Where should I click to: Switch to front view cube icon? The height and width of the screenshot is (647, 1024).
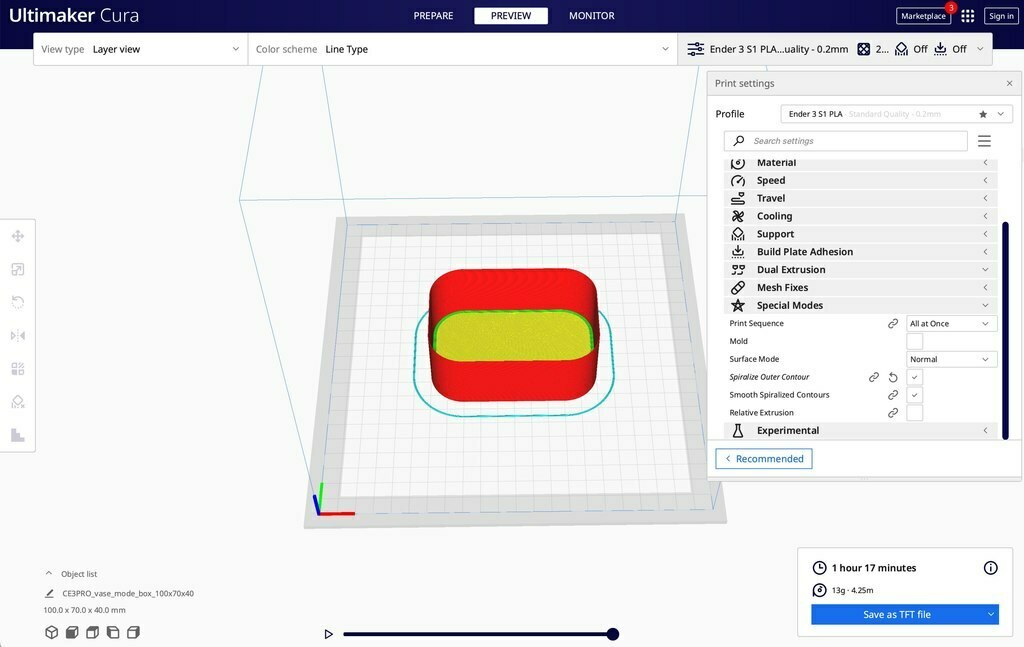72,632
